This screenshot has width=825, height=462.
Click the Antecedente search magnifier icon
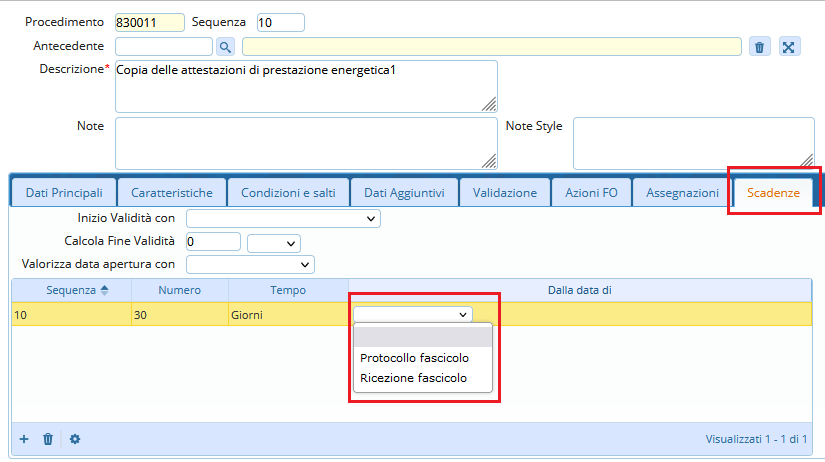tap(225, 46)
